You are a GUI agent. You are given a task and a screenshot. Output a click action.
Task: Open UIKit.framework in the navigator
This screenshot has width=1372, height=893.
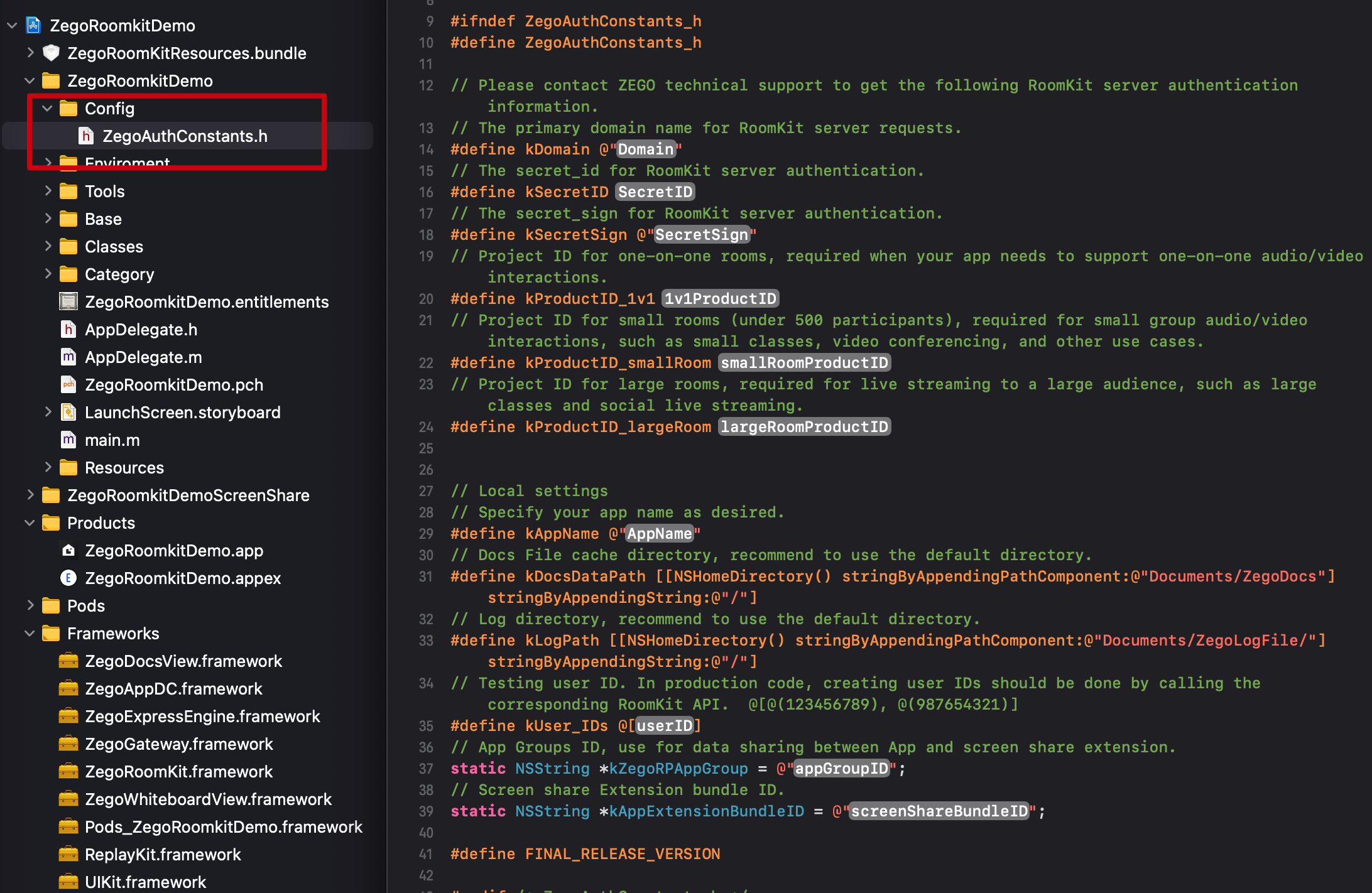(x=145, y=882)
